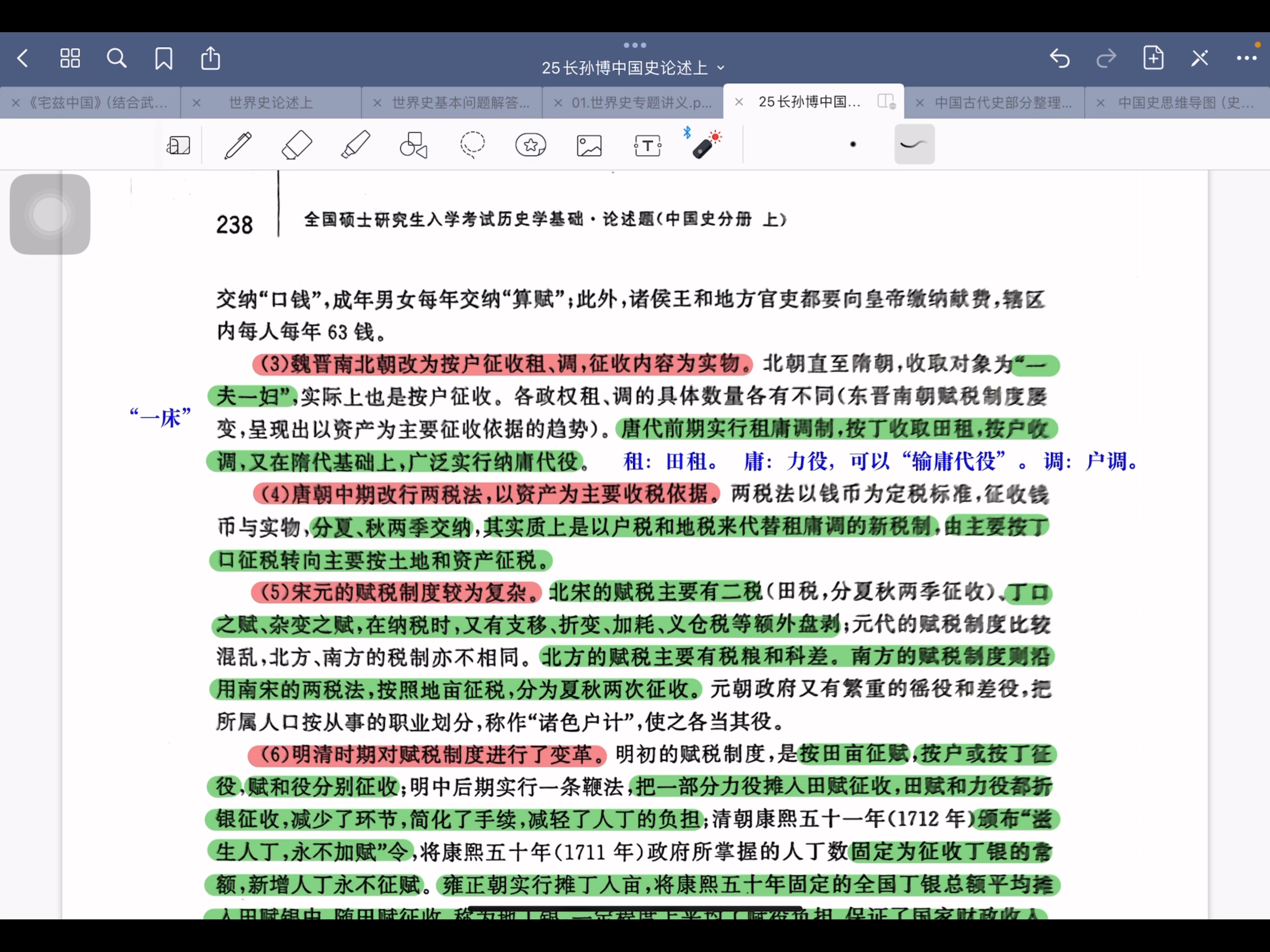This screenshot has width=1270, height=952.
Task: Tap the red heading (4)唐朝中期改行两税法
Action: 486,494
